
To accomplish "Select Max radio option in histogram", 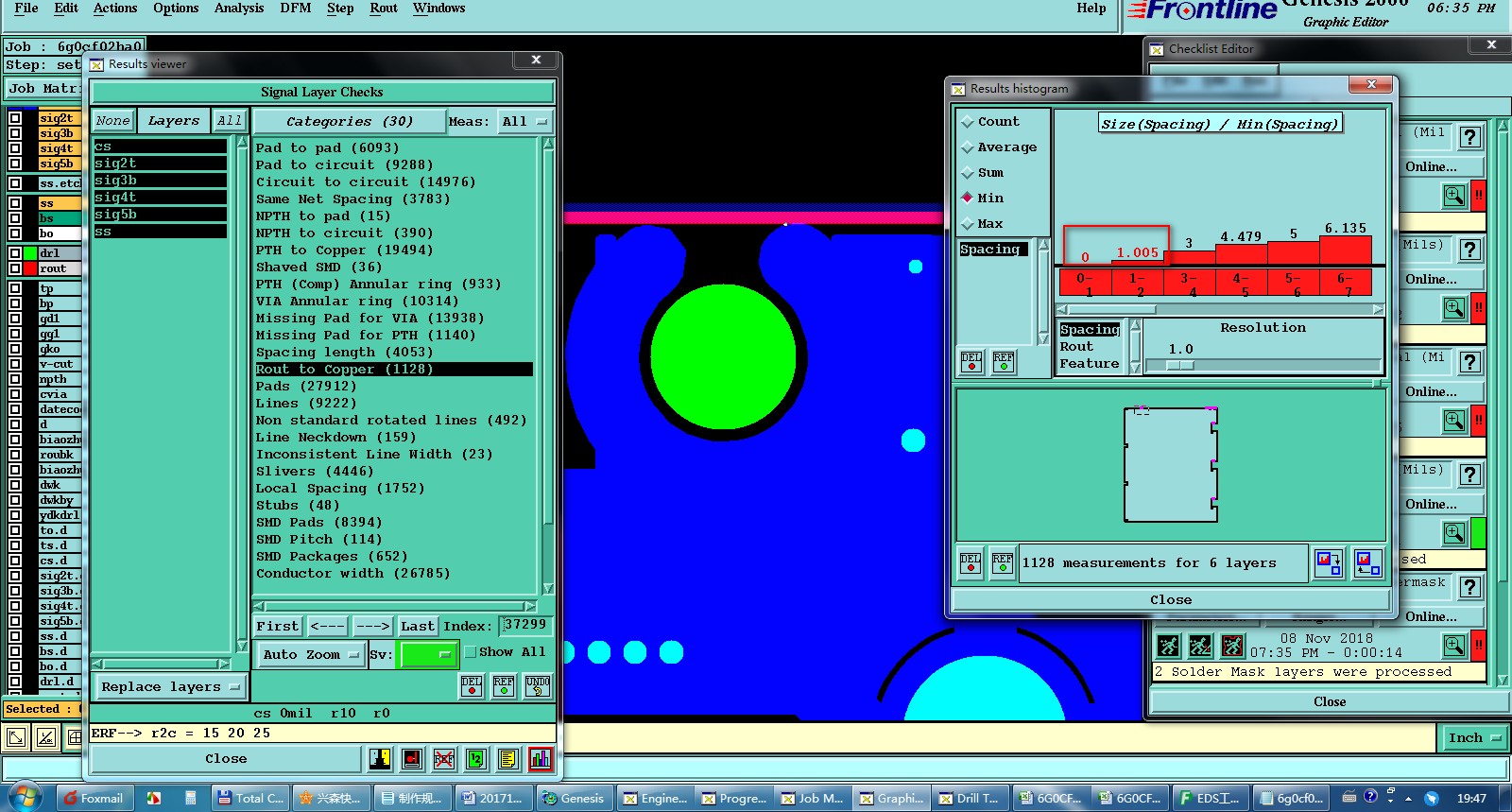I will 968,224.
